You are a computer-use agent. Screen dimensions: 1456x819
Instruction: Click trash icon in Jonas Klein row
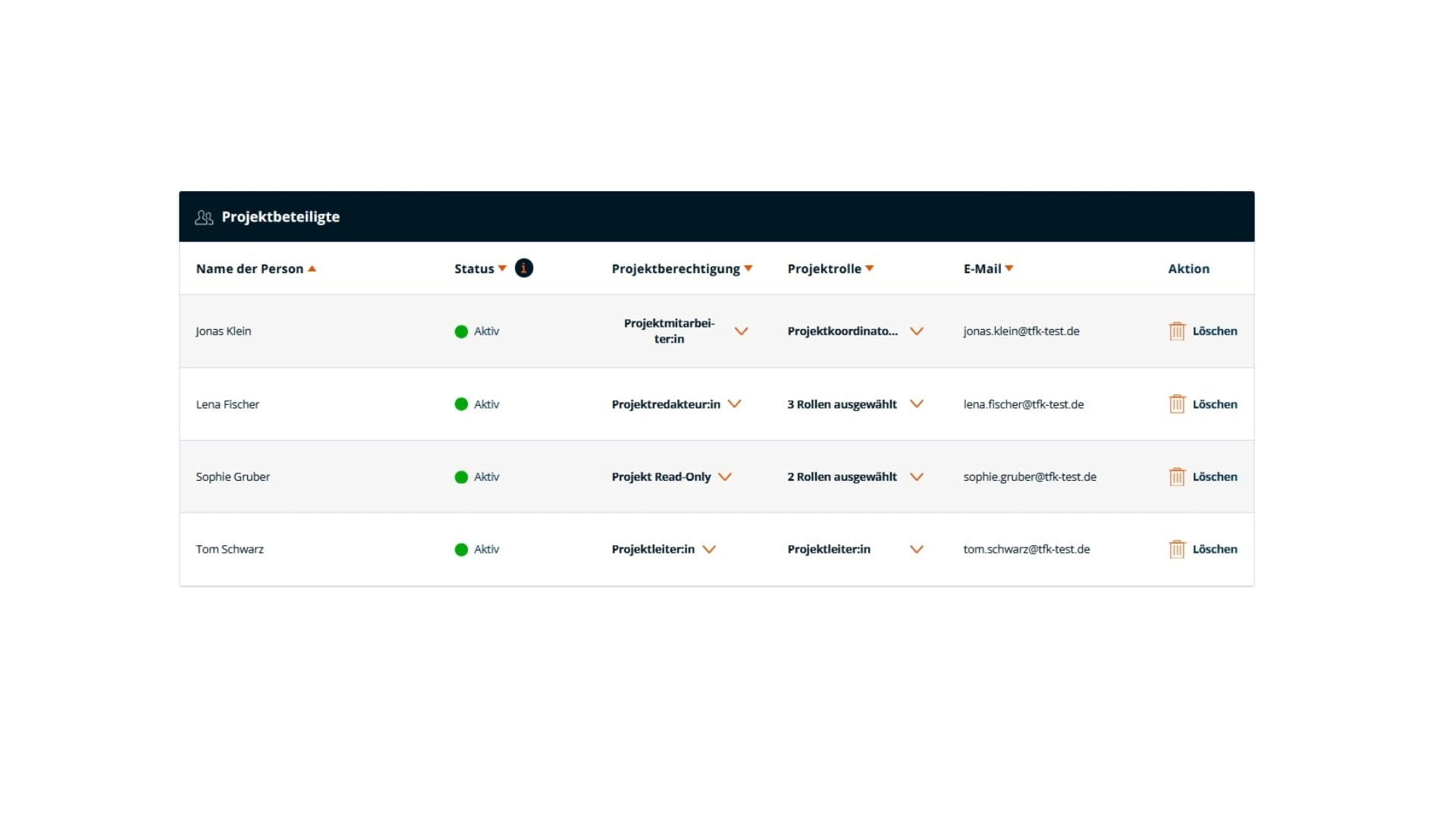click(1177, 331)
